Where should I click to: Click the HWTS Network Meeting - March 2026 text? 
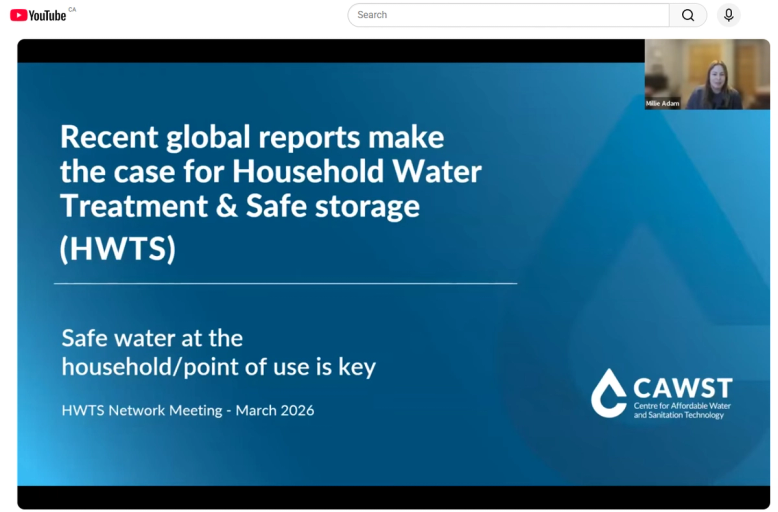[x=188, y=410]
